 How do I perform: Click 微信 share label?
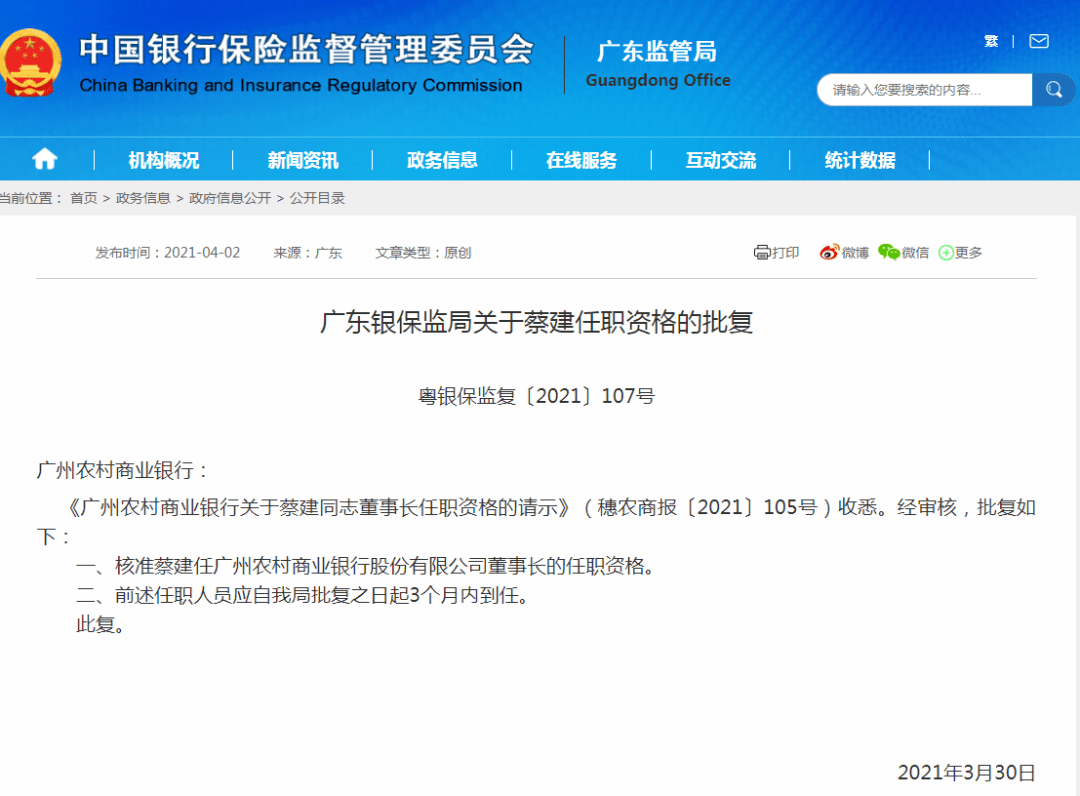coord(915,253)
